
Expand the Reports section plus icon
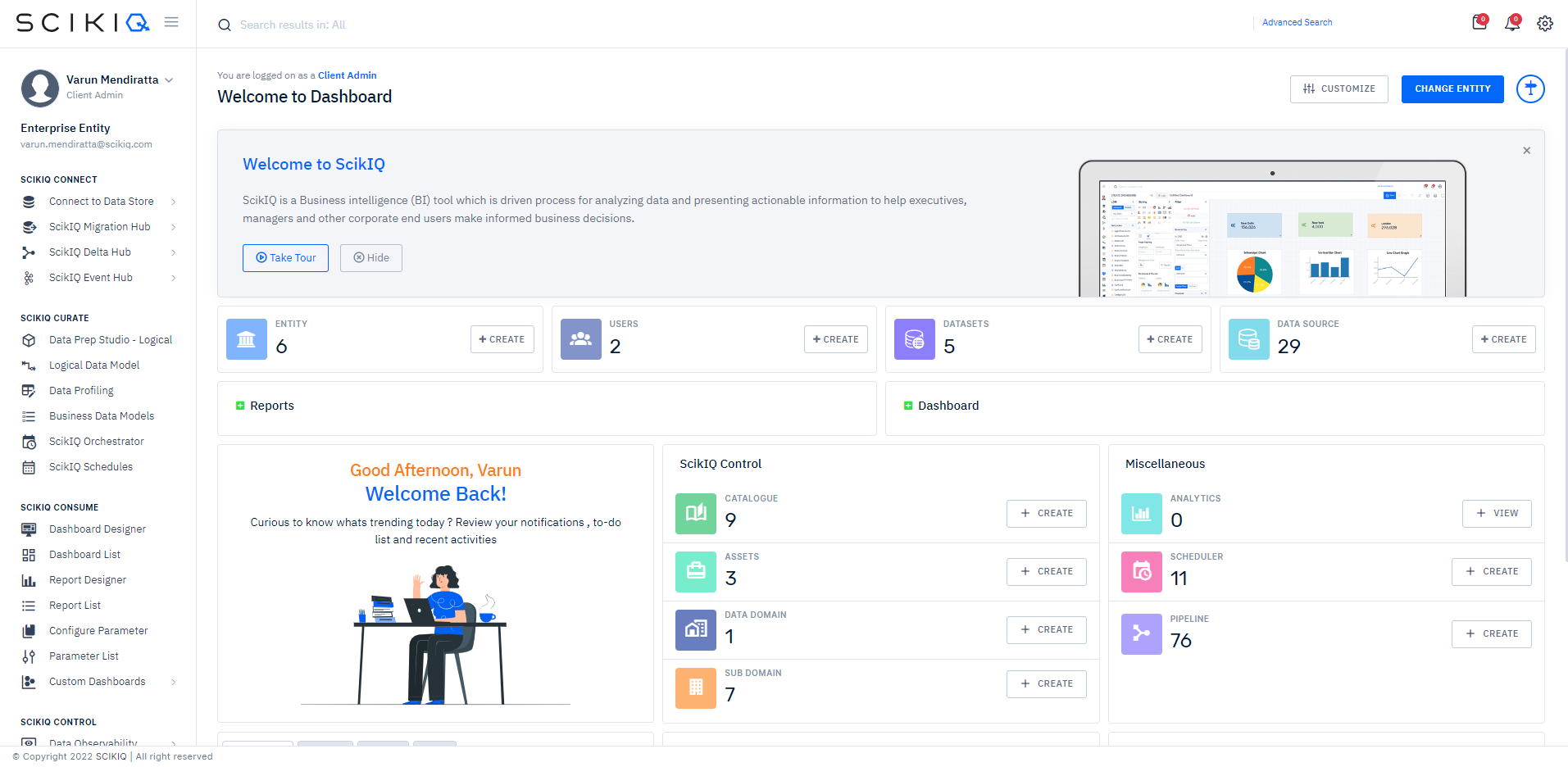(240, 406)
